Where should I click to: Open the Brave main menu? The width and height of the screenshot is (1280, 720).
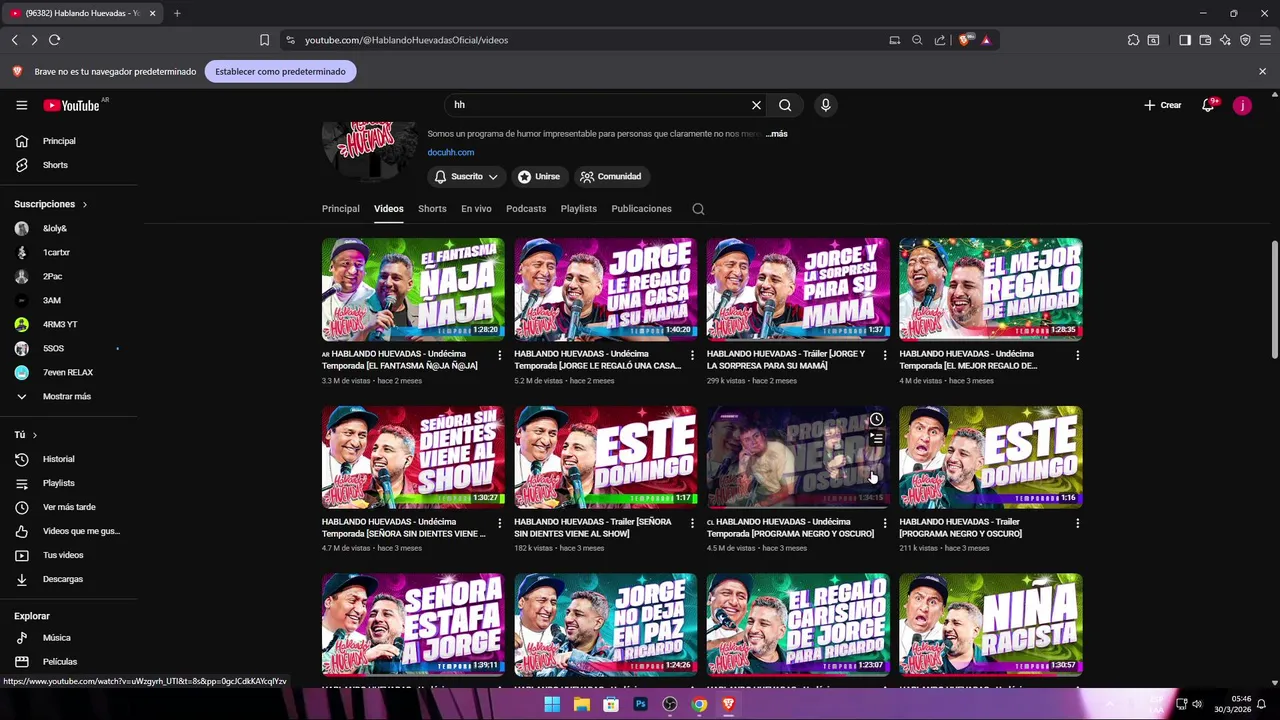click(1265, 40)
